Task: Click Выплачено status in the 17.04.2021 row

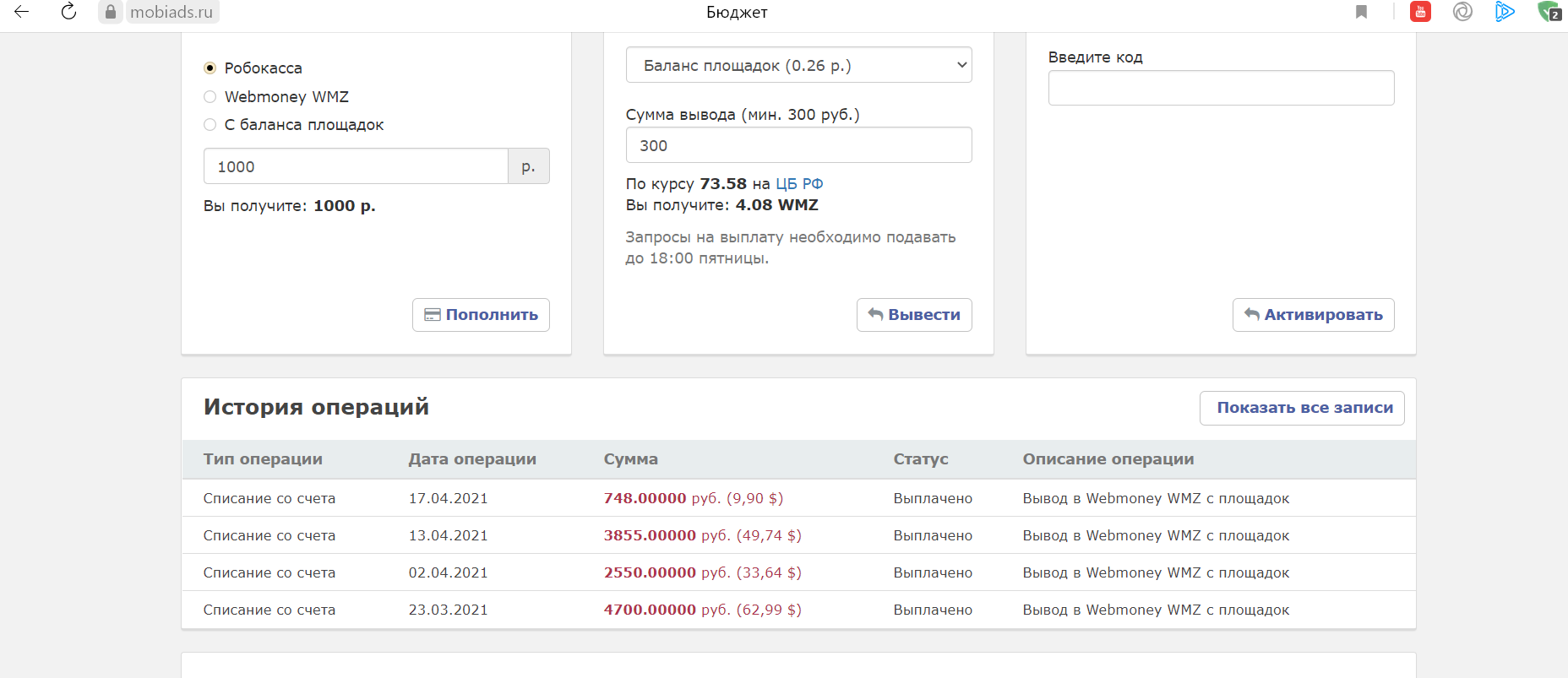Action: coord(933,498)
